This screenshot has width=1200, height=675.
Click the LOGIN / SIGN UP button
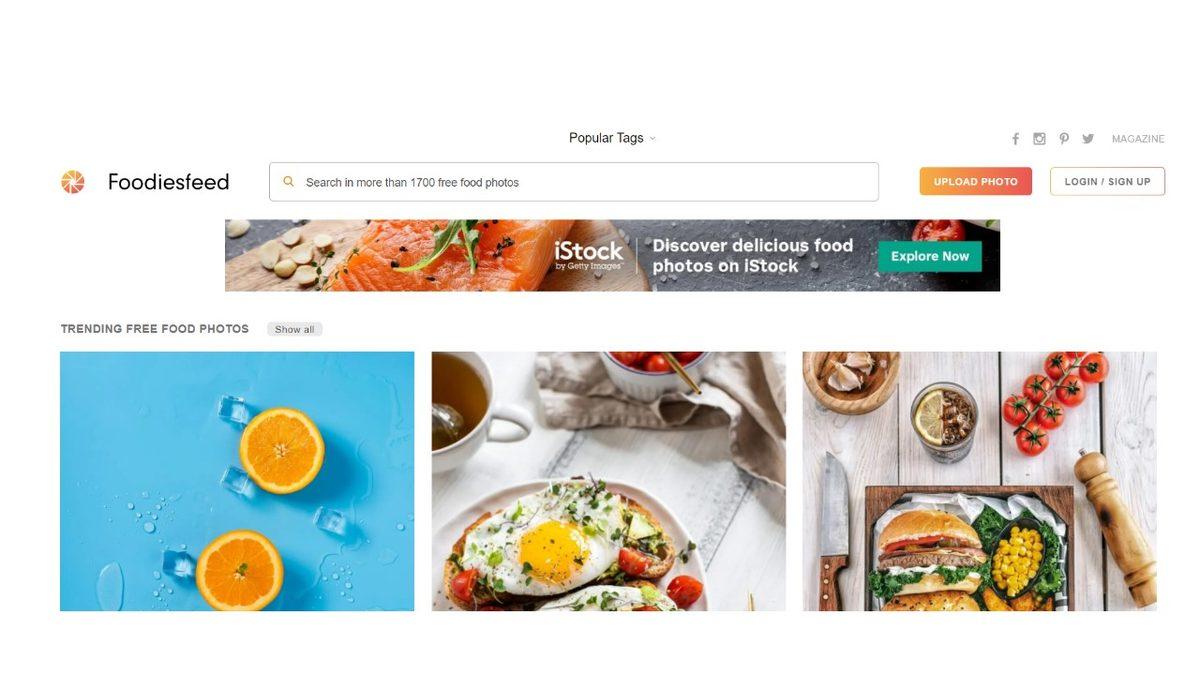1108,181
